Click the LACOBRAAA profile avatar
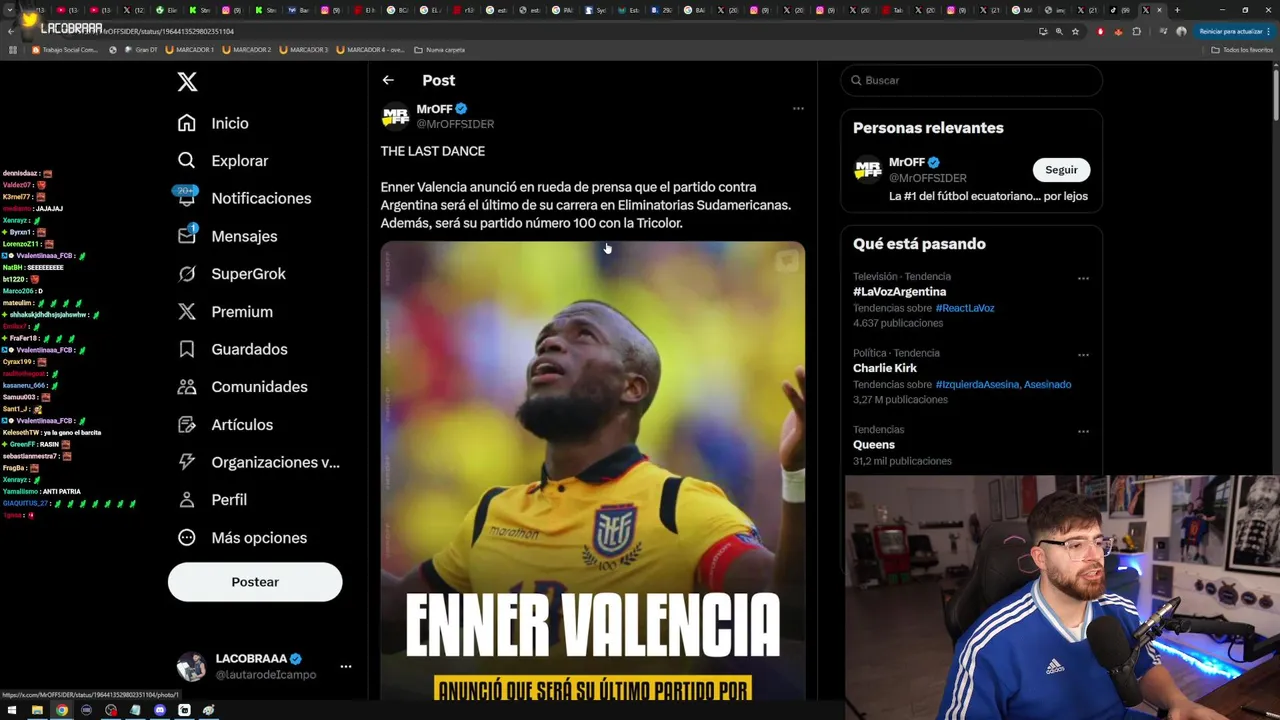Screen dimensions: 1280x720 click(x=191, y=666)
